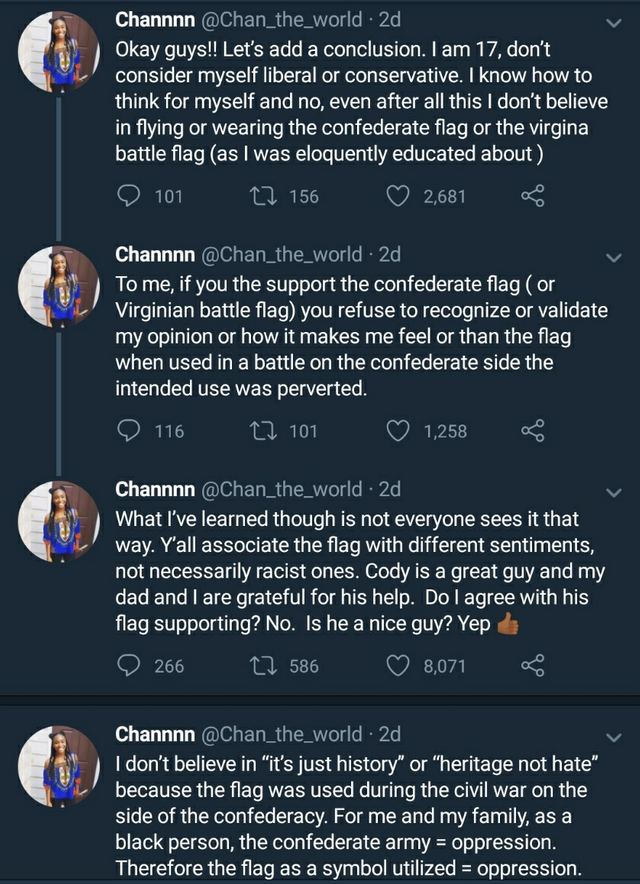Open Channnn's profile name on the first tweet
This screenshot has width=640, height=884.
click(155, 20)
